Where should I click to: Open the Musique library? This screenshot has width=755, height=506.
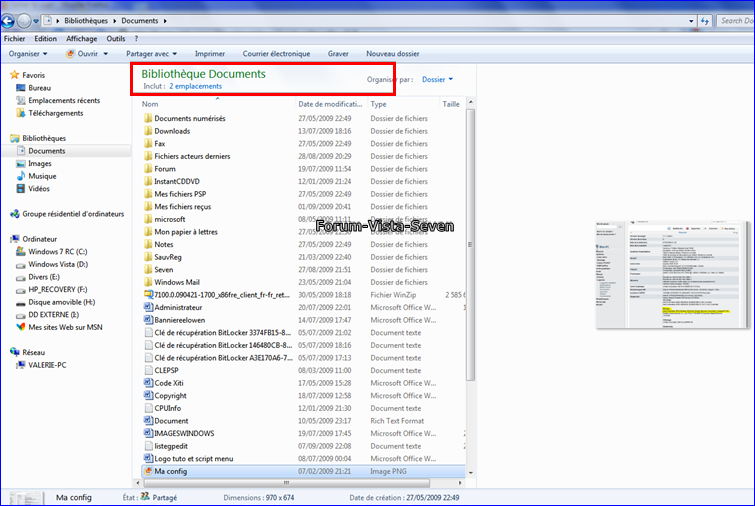point(42,176)
